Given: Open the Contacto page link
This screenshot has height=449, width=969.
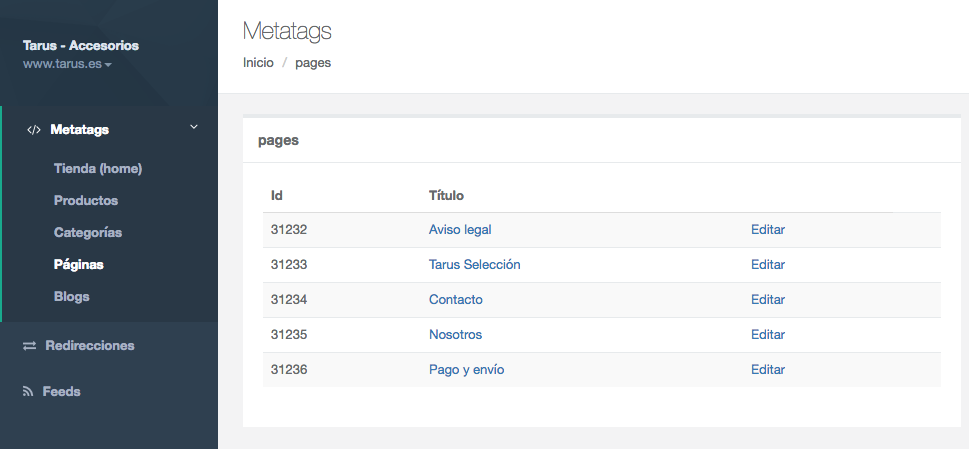Looking at the screenshot, I should click(455, 300).
